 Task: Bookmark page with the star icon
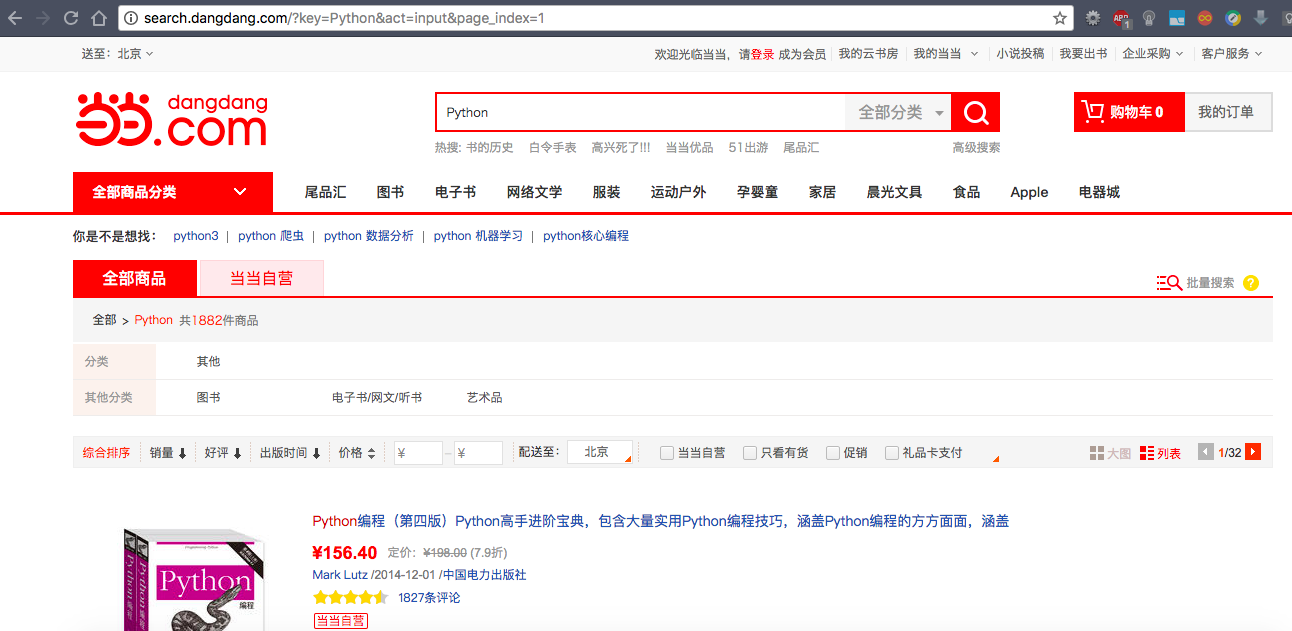point(1059,18)
